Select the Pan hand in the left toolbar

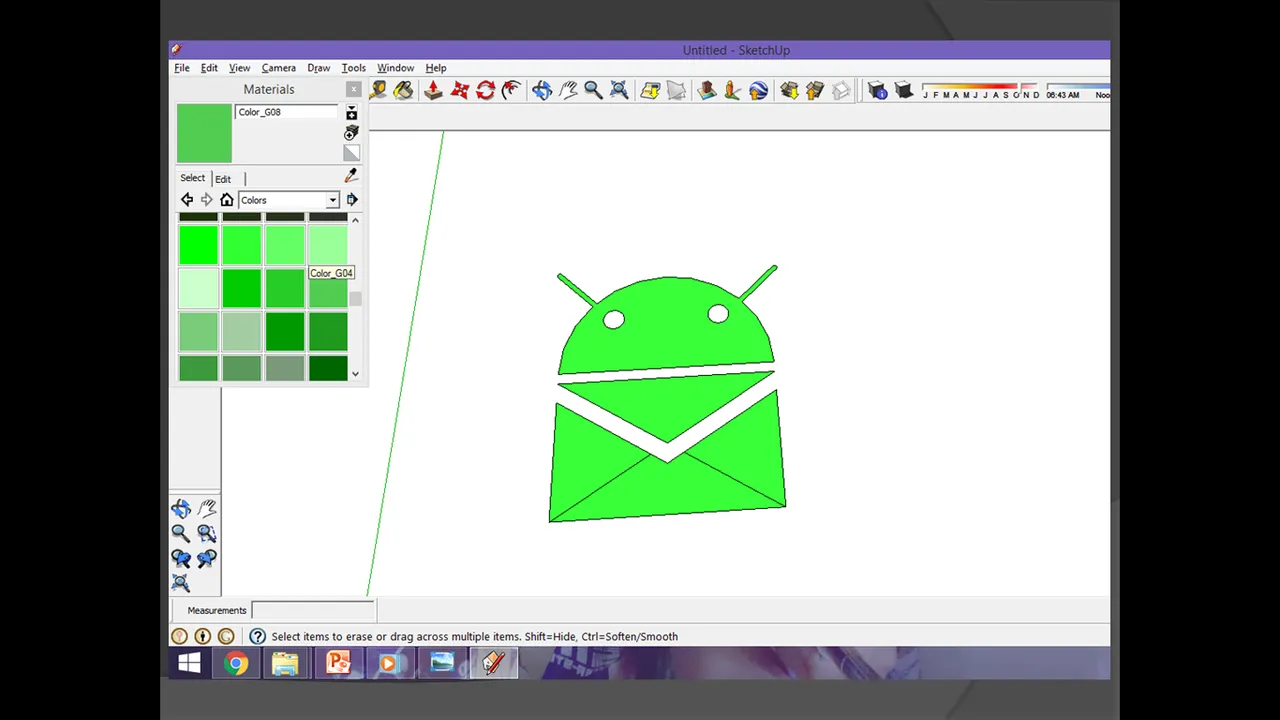click(x=206, y=509)
